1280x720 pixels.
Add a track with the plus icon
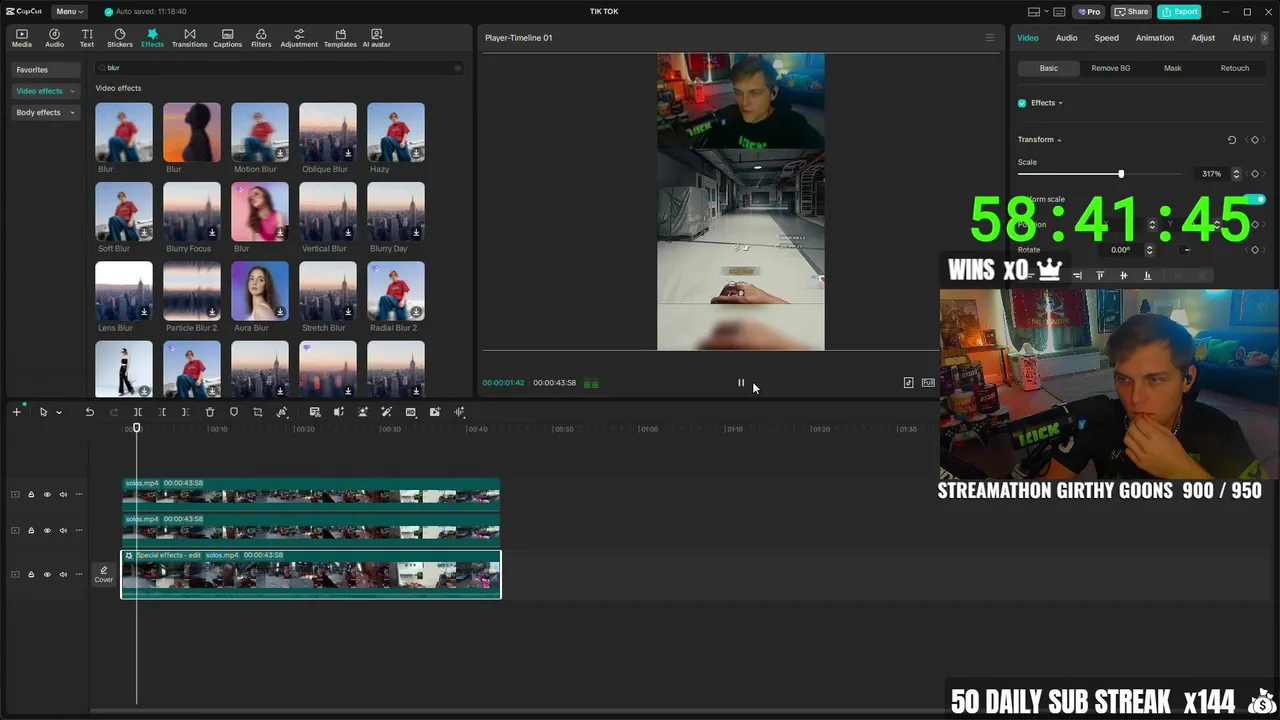tap(16, 412)
